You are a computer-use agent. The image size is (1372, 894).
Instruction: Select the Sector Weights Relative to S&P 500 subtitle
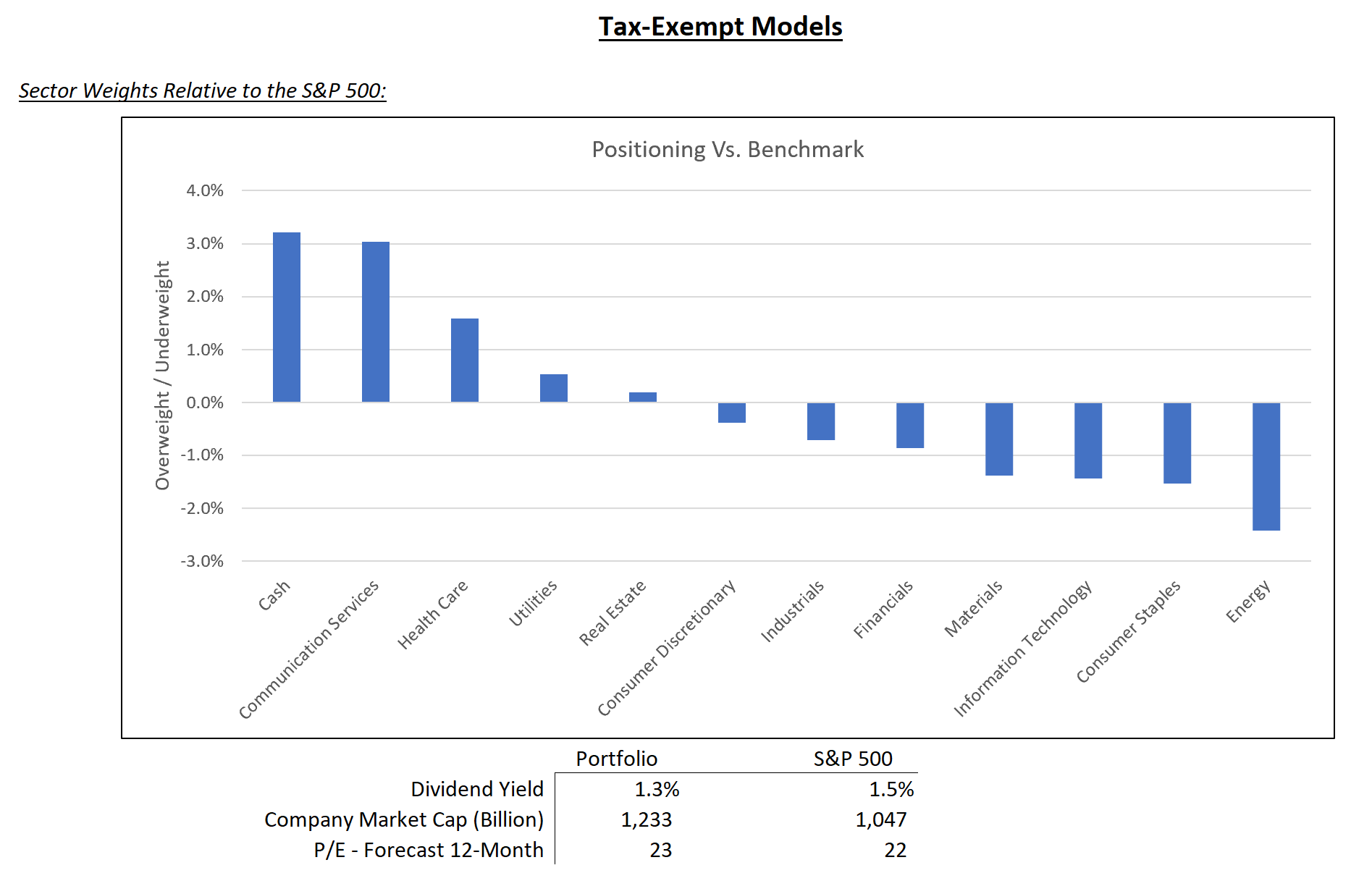pos(202,90)
